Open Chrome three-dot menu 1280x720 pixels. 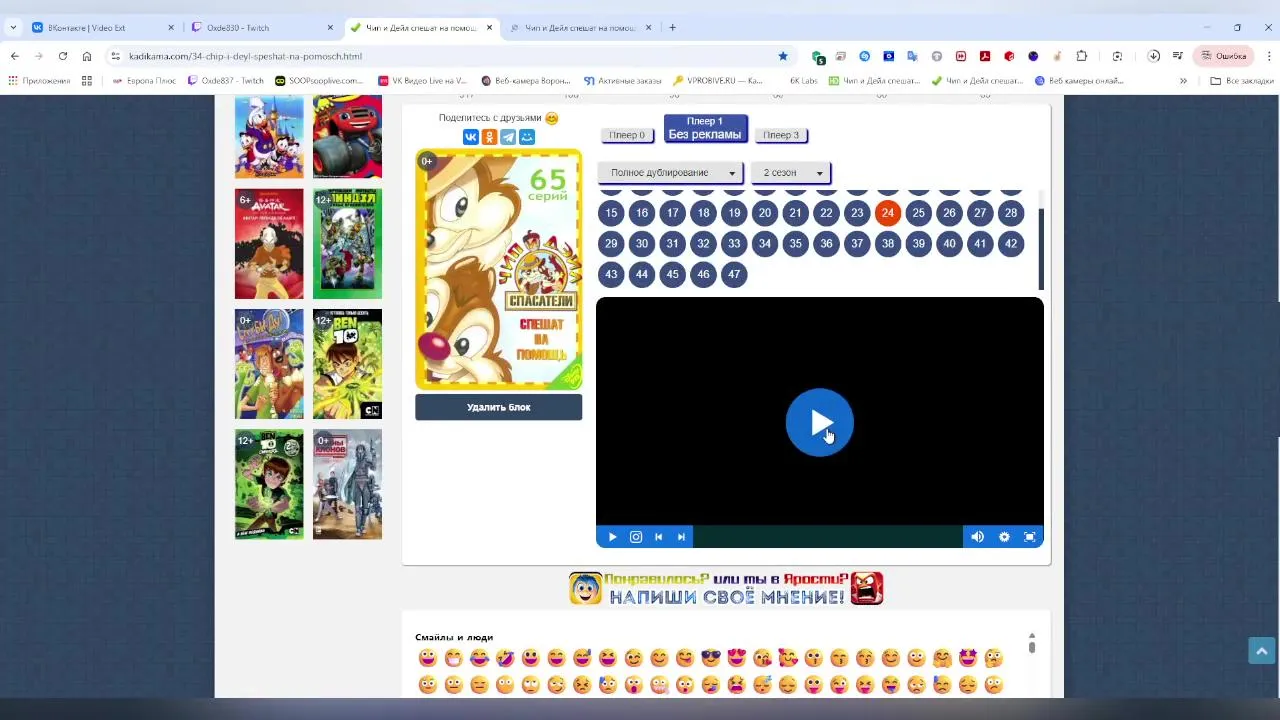pos(1268,56)
